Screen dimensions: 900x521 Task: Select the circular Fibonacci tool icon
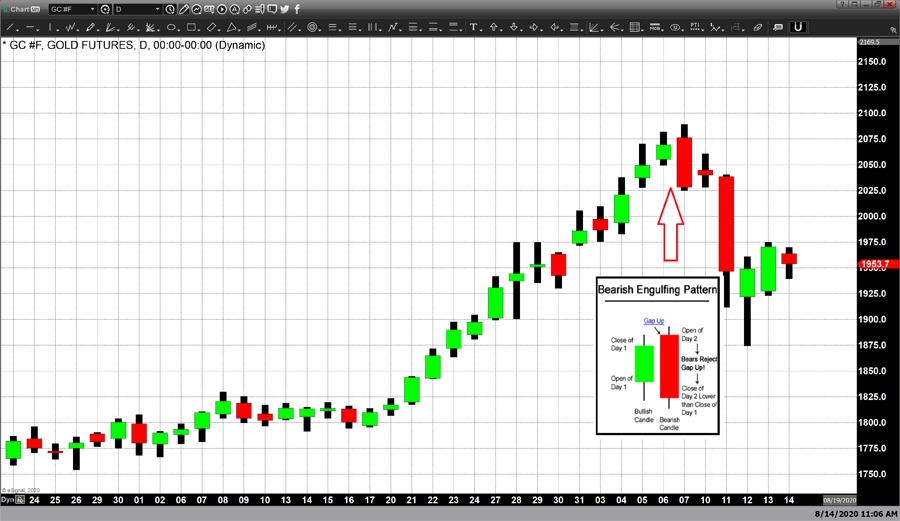(x=313, y=27)
